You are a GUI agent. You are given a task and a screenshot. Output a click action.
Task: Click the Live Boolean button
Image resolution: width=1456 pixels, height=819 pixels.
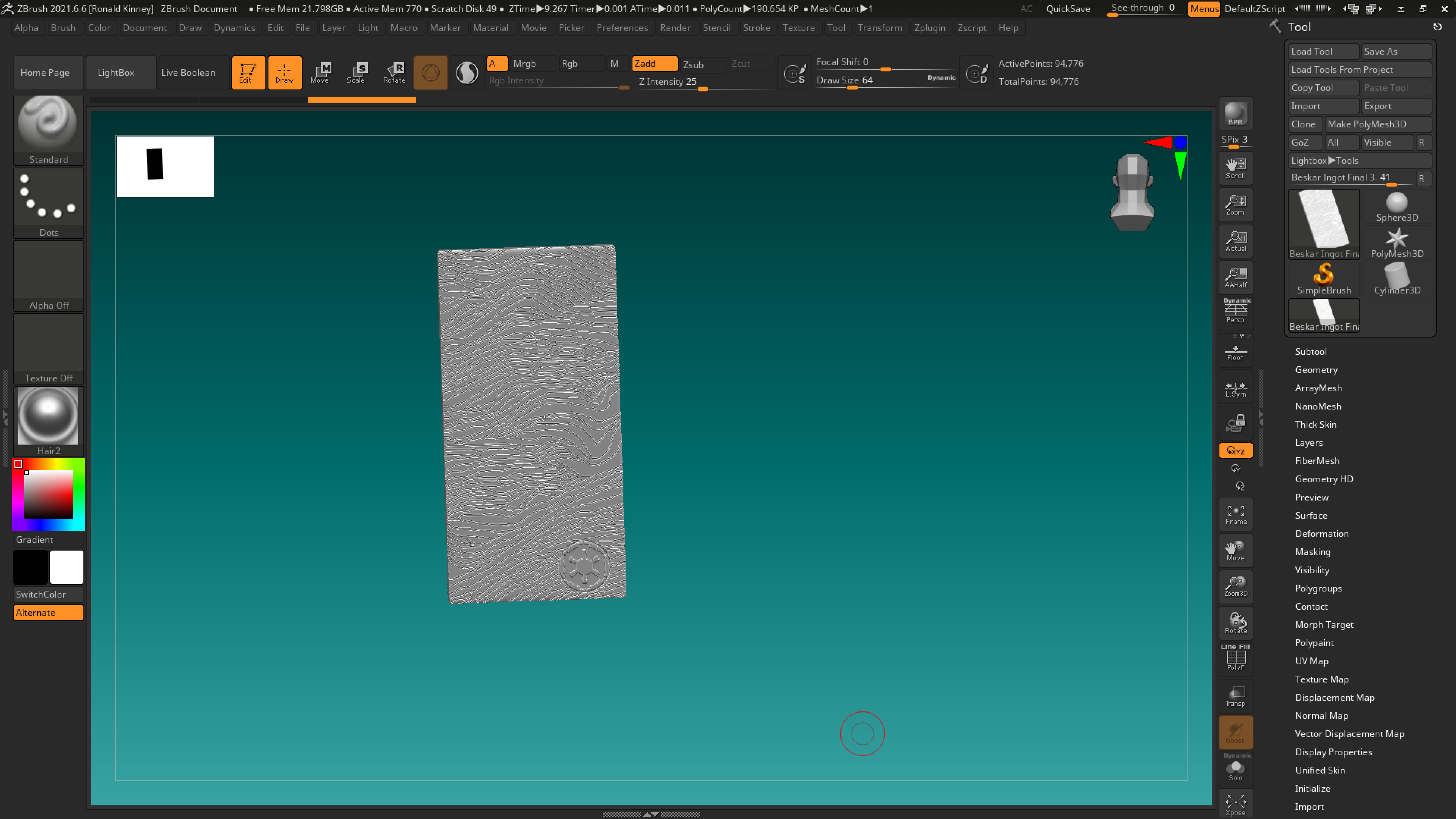[x=193, y=72]
